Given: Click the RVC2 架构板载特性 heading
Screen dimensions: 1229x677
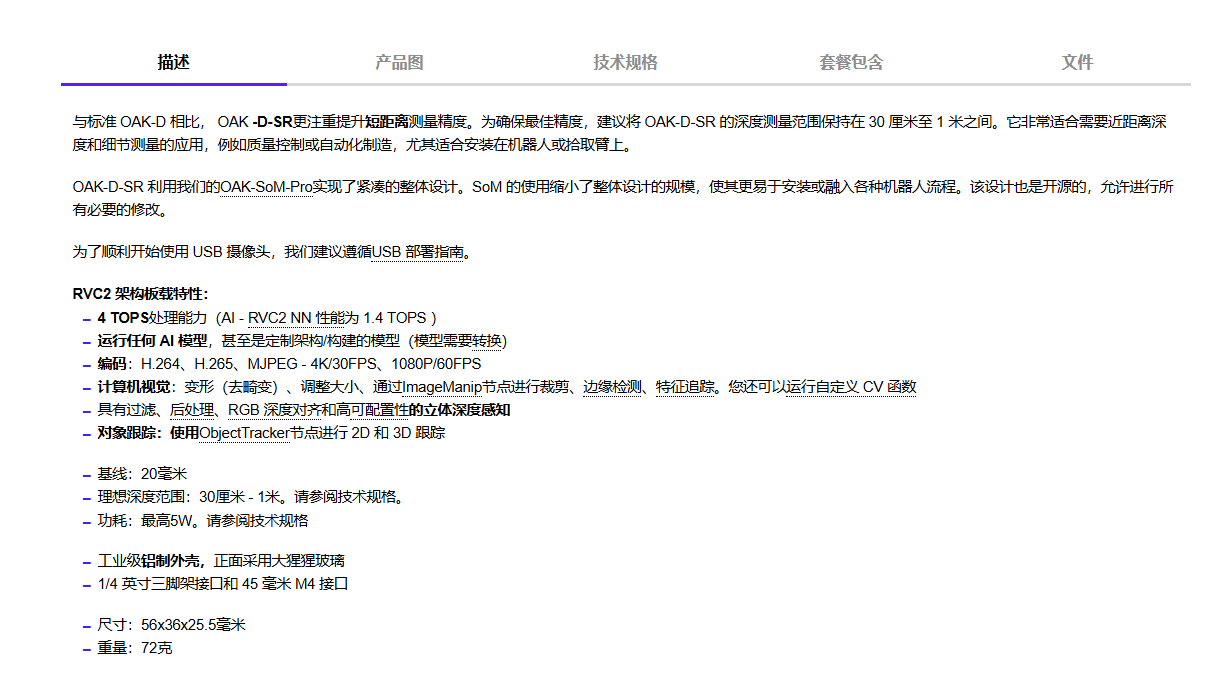Looking at the screenshot, I should [140, 294].
